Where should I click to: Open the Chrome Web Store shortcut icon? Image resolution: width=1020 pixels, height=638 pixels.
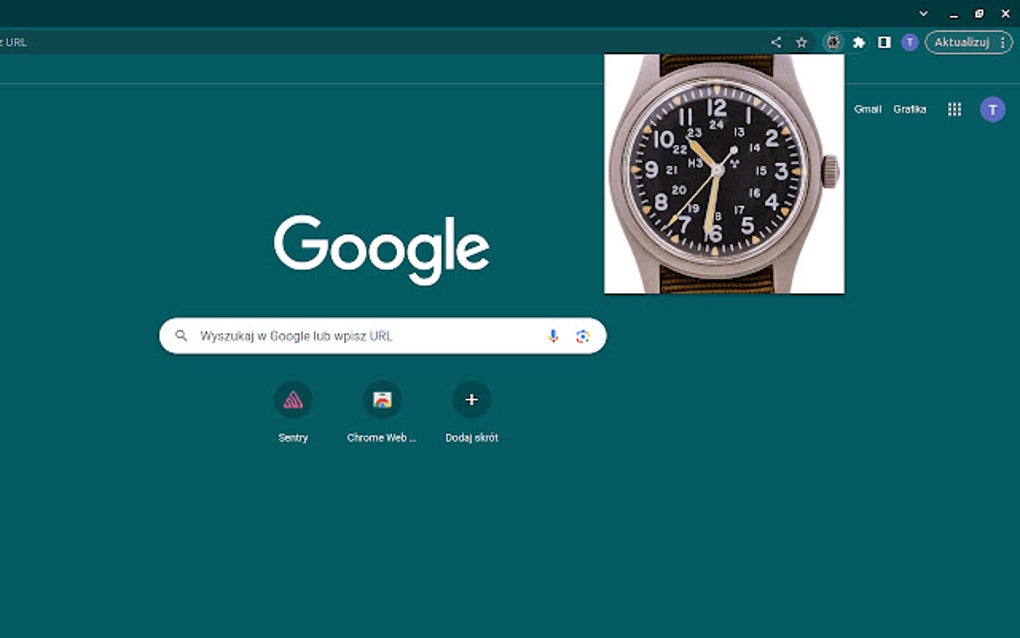382,400
